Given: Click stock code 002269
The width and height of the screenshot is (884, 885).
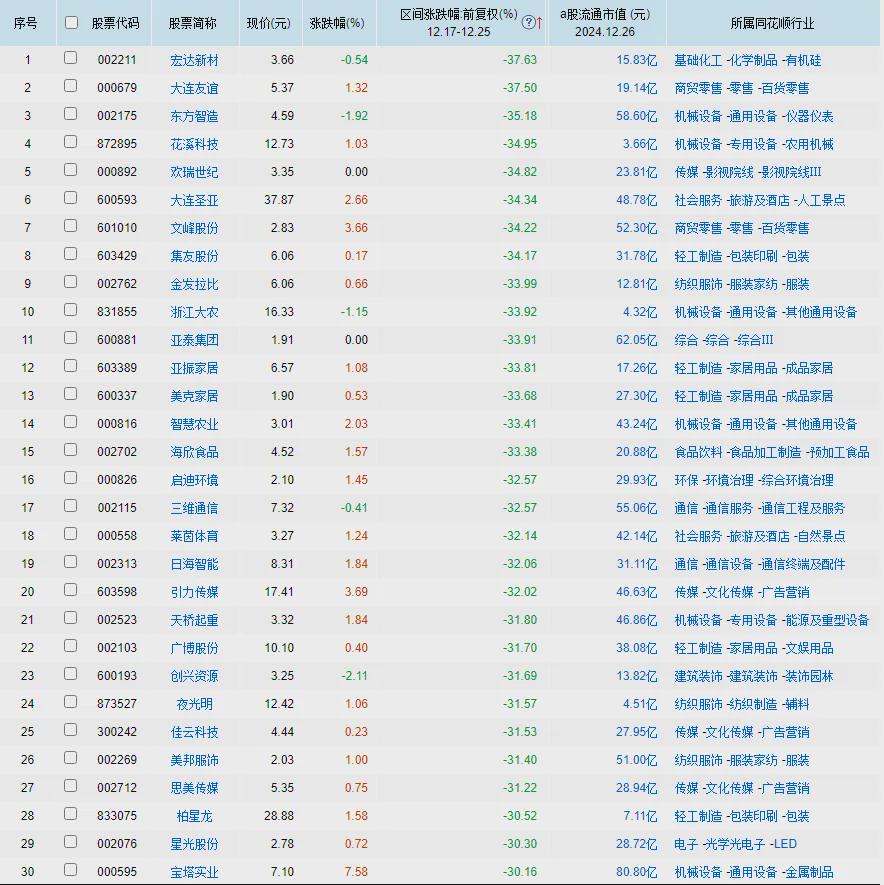Looking at the screenshot, I should (117, 760).
